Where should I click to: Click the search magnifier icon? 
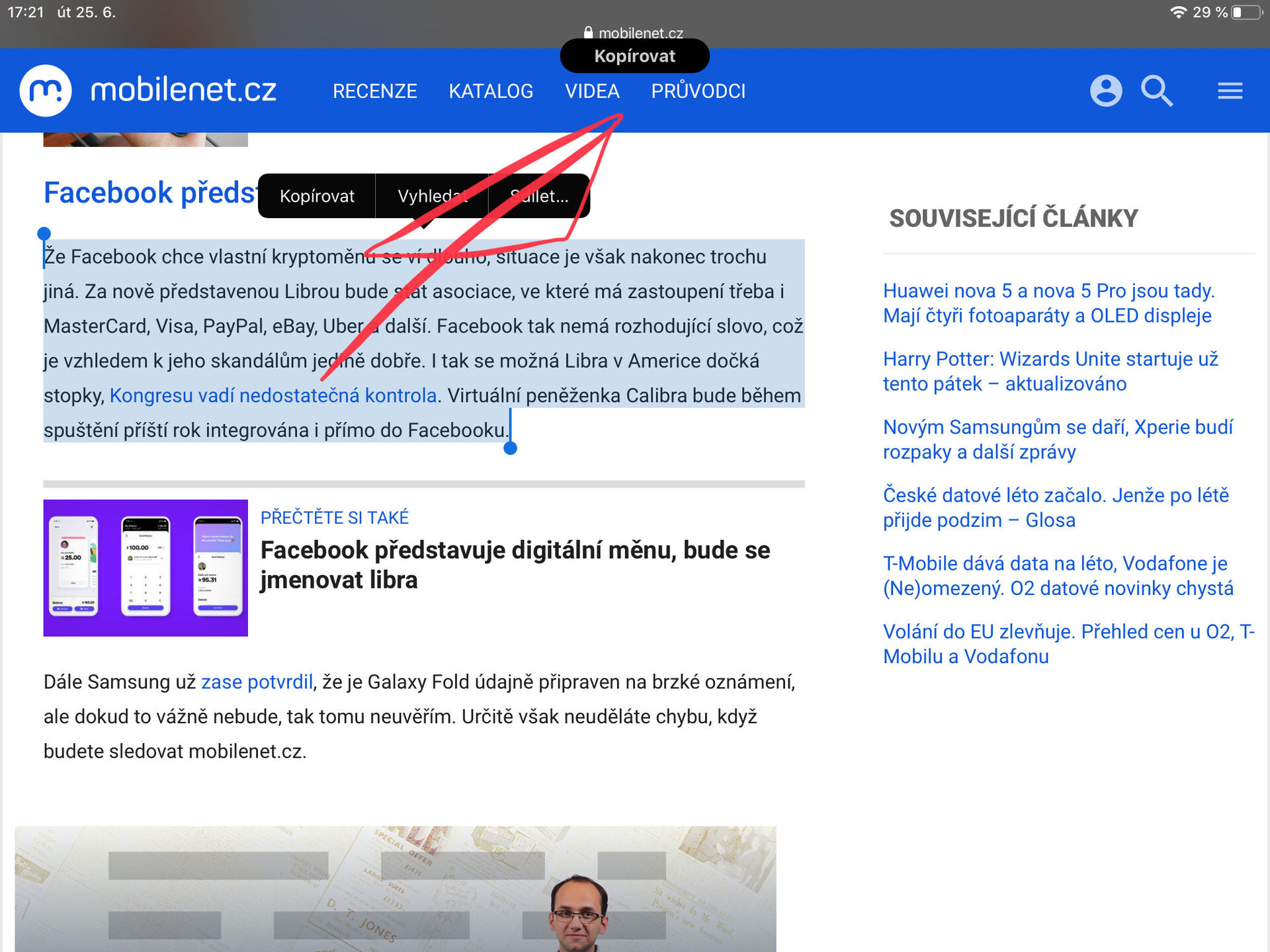click(1157, 91)
